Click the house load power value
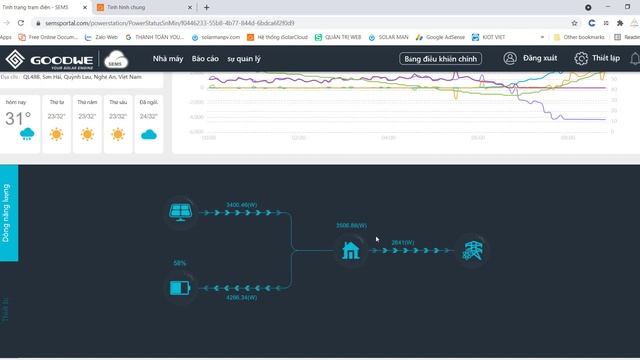This screenshot has height=360, width=640. tap(351, 225)
